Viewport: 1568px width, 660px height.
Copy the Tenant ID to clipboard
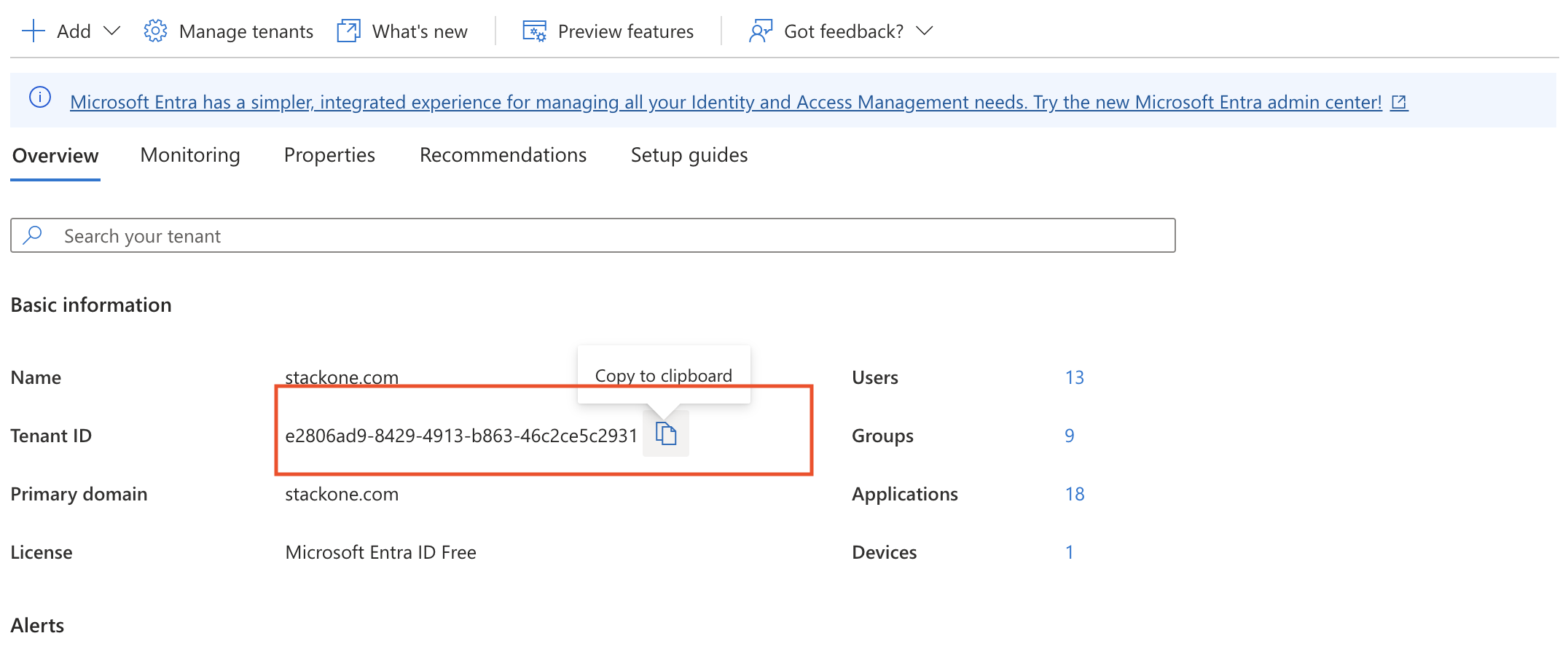pyautogui.click(x=665, y=433)
